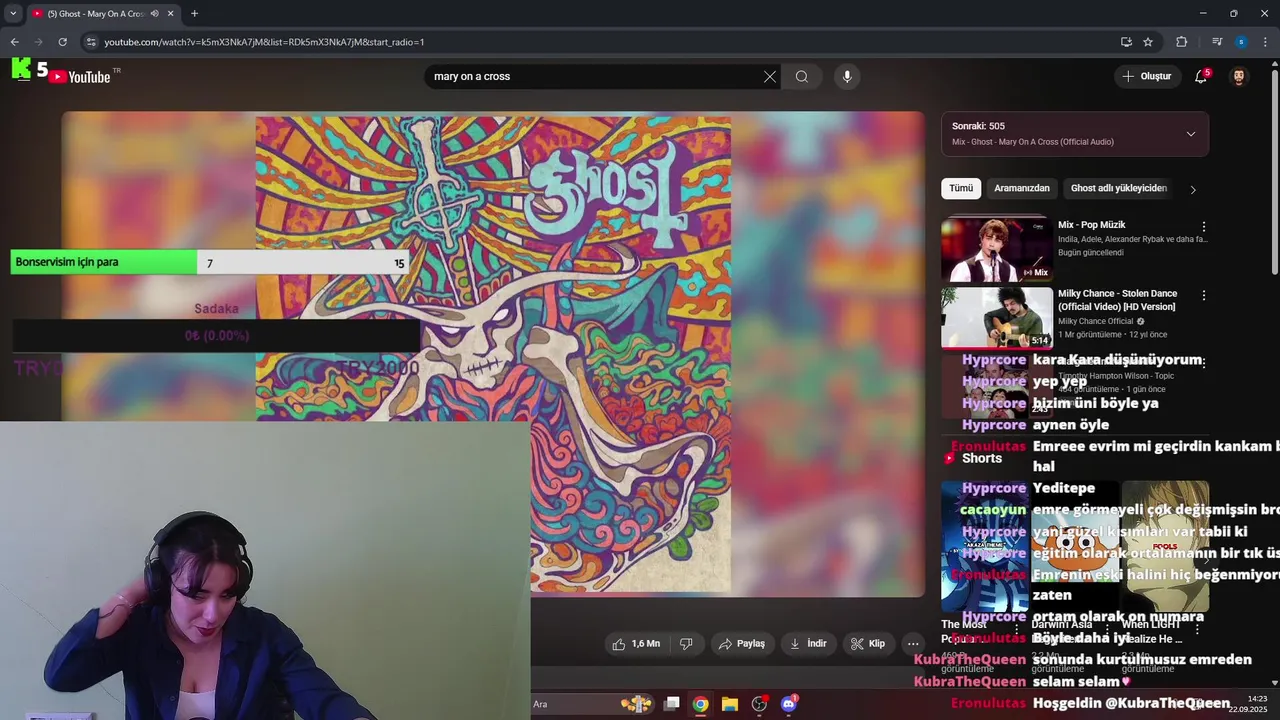Go to the YouTube home logo
Screen dimensions: 1280x720
[81, 77]
